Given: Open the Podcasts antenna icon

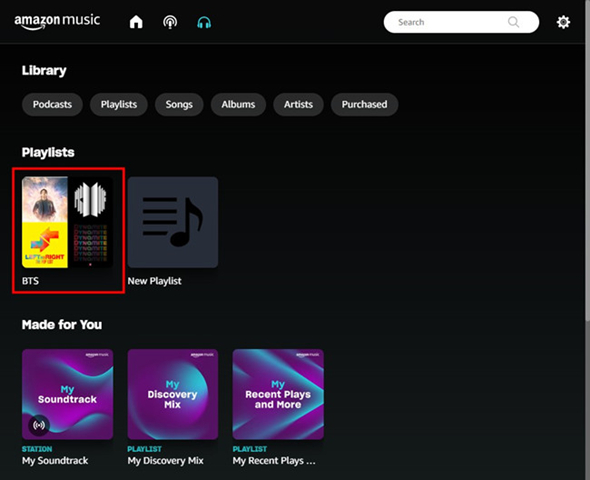Looking at the screenshot, I should (x=170, y=22).
